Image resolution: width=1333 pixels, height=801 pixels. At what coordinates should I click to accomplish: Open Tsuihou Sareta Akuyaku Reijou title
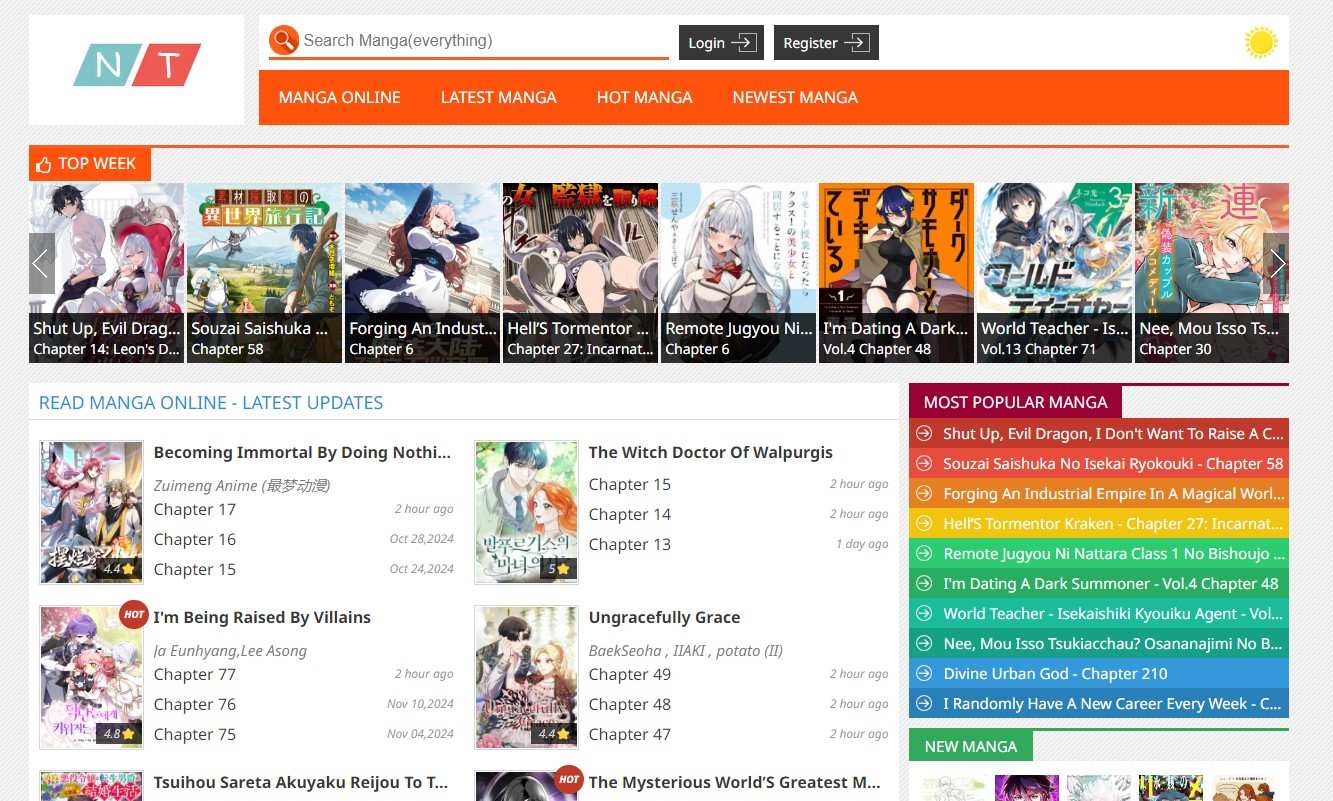click(x=301, y=782)
